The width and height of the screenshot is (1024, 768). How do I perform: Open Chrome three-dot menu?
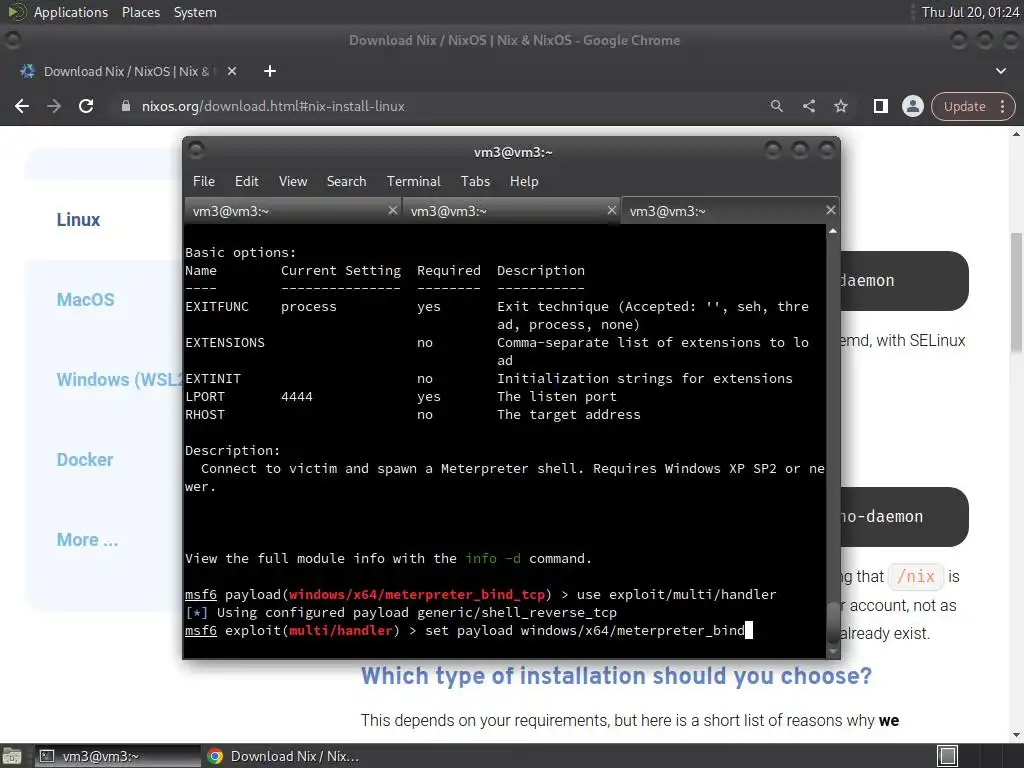(x=1002, y=106)
